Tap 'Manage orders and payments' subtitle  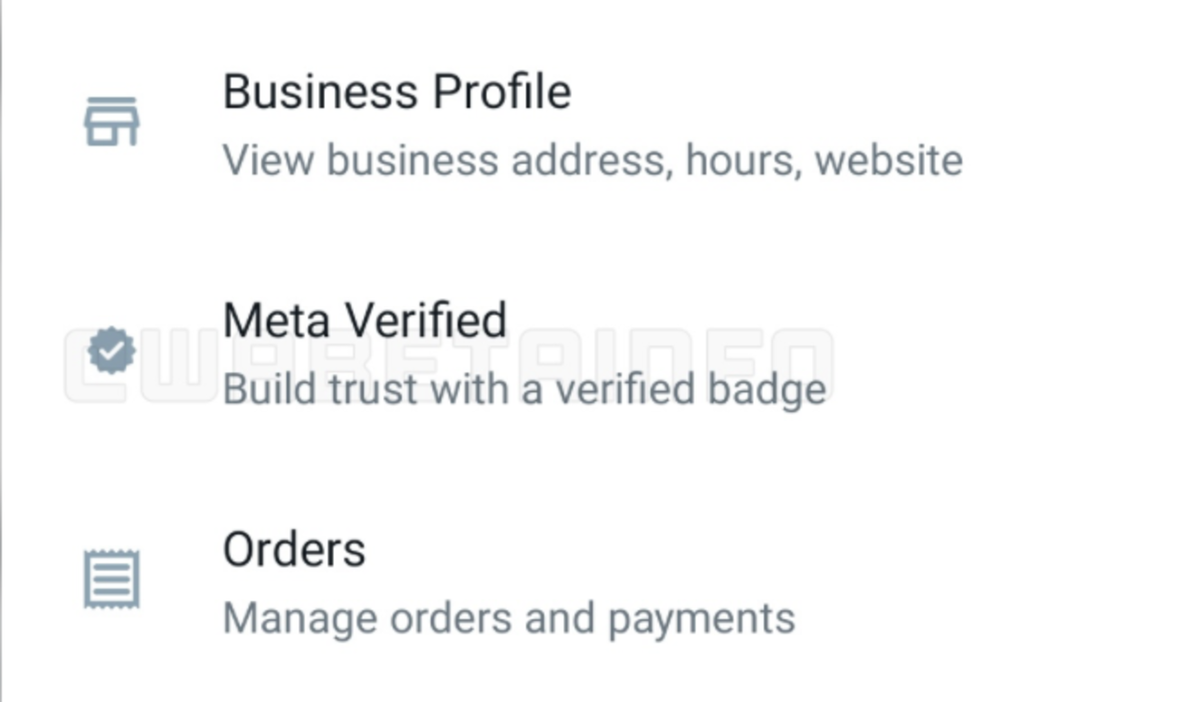coord(509,618)
